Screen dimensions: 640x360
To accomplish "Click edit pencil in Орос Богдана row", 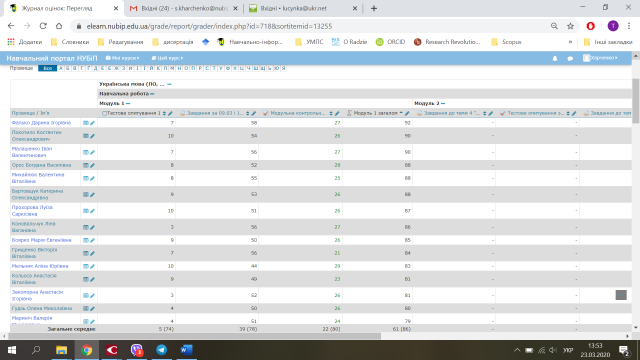I will (x=92, y=165).
